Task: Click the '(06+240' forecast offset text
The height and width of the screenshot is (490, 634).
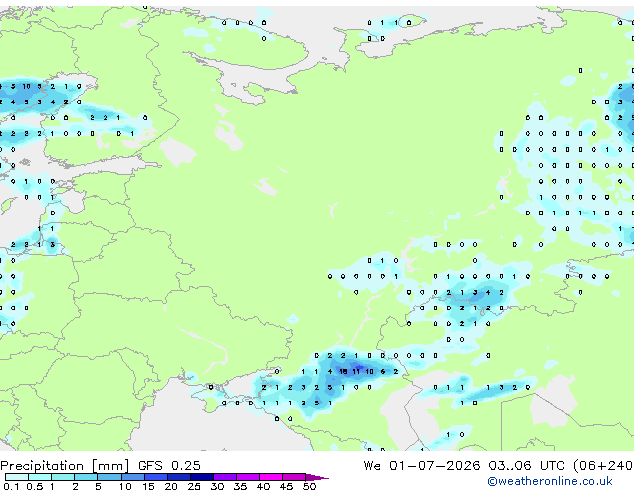Action: [603, 466]
